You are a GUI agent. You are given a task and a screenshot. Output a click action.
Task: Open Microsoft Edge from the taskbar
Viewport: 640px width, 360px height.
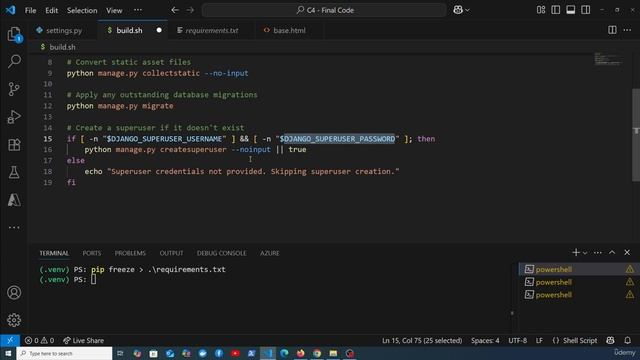(284, 353)
